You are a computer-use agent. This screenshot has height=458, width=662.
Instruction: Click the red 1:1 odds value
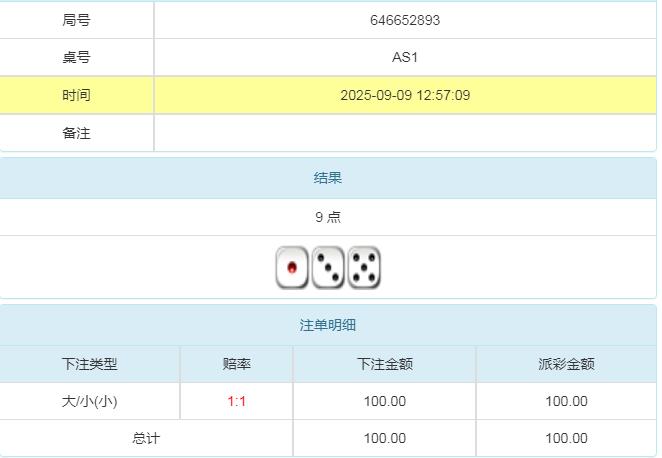pyautogui.click(x=236, y=401)
